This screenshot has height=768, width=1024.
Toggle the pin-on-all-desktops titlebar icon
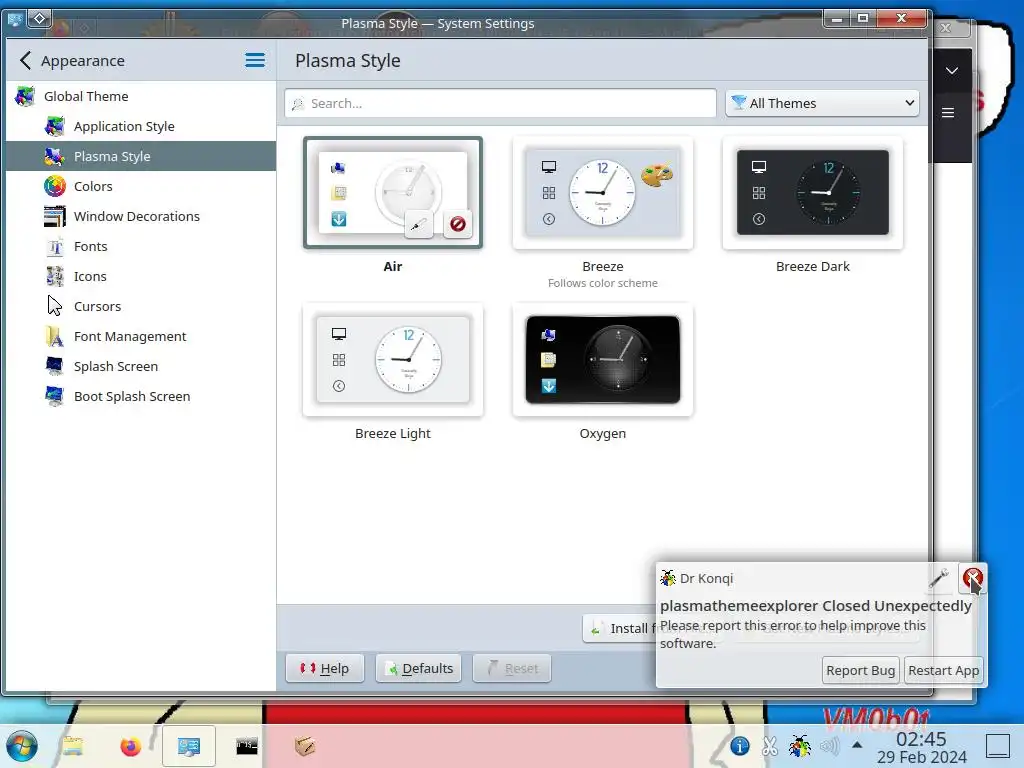click(39, 18)
